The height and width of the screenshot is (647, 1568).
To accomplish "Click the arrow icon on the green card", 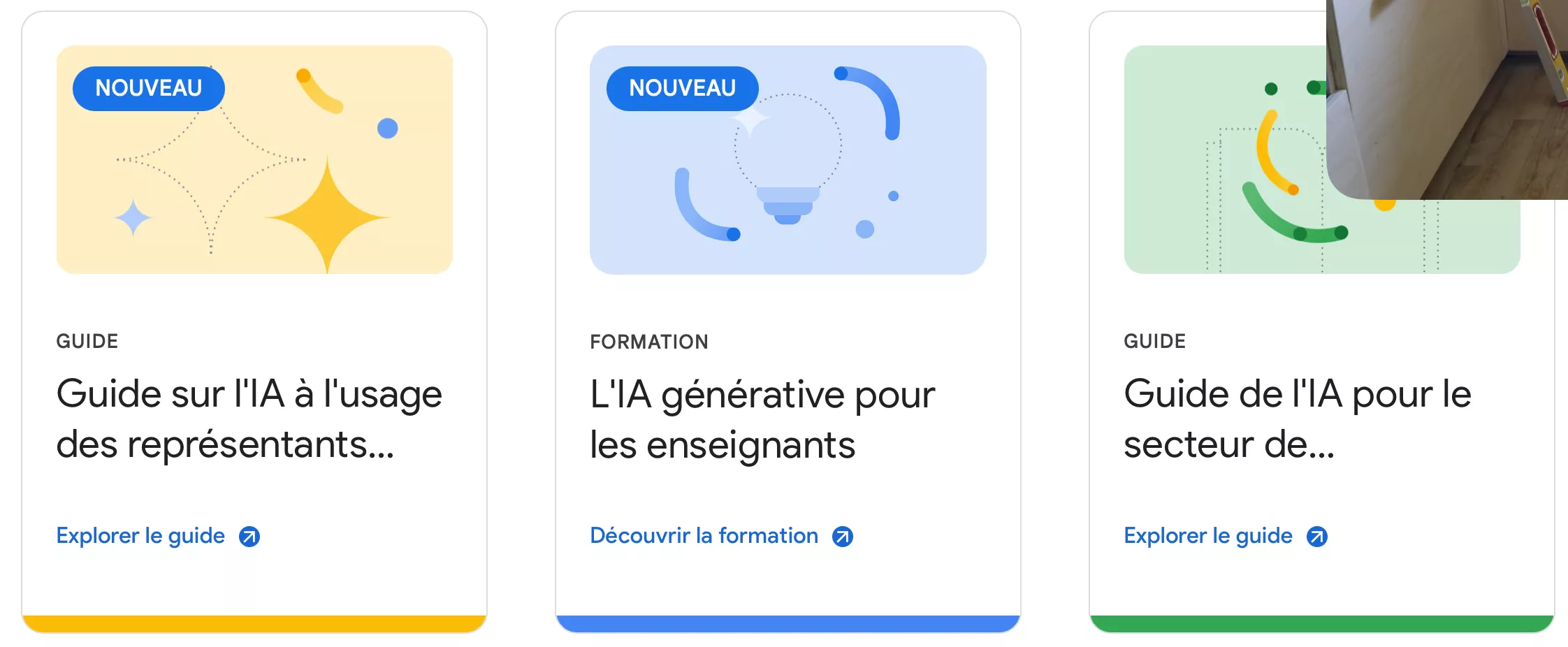I will coord(1317,537).
